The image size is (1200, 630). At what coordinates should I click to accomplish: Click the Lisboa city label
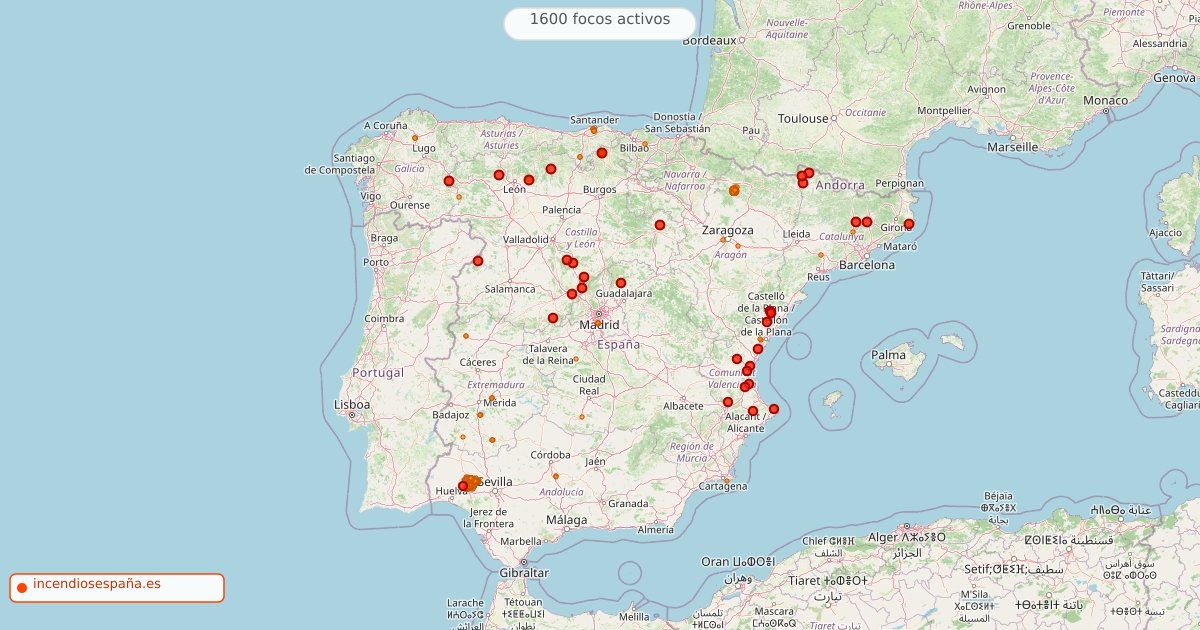(x=353, y=405)
